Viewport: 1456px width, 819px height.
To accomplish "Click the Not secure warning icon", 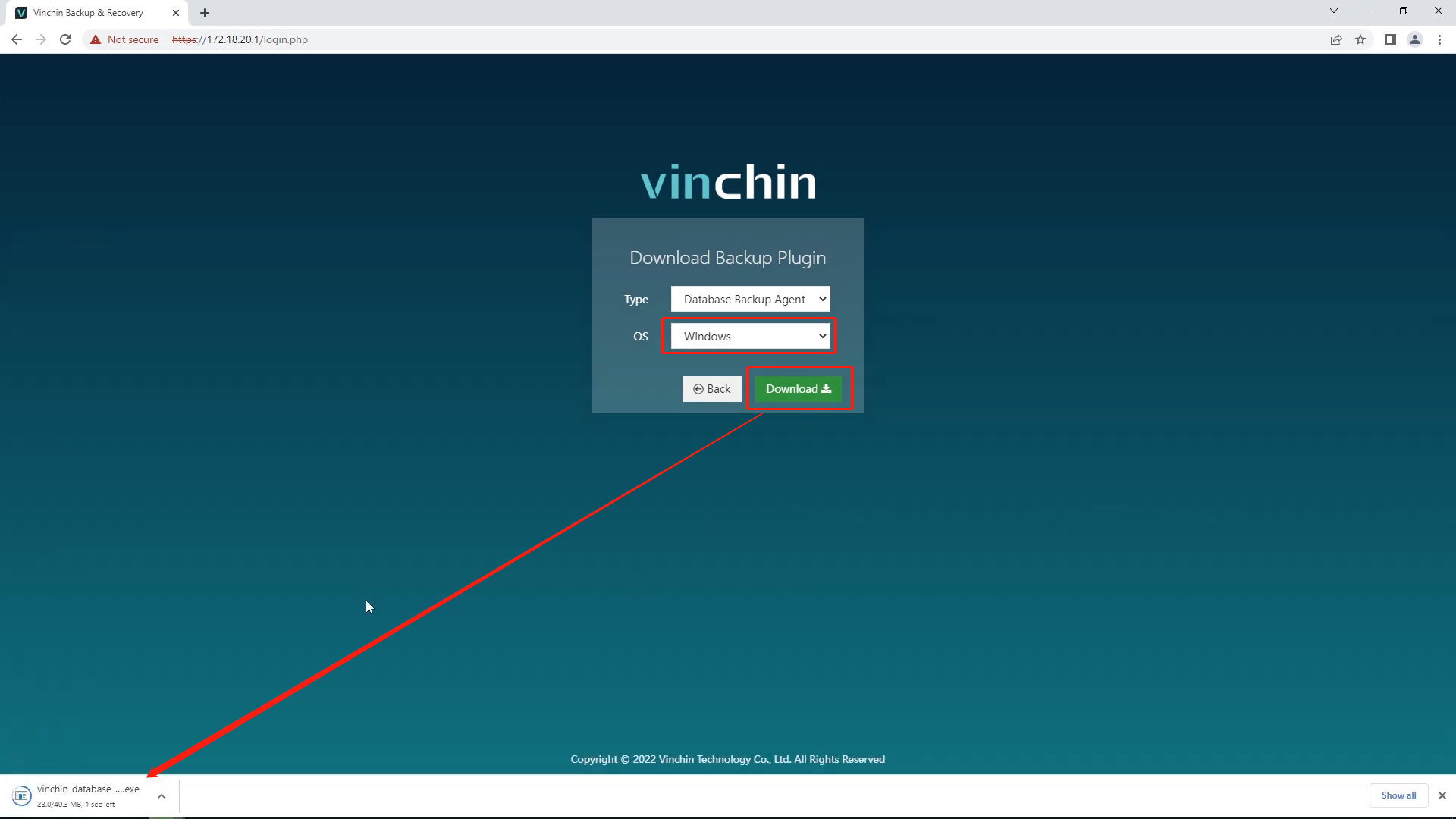I will tap(96, 39).
